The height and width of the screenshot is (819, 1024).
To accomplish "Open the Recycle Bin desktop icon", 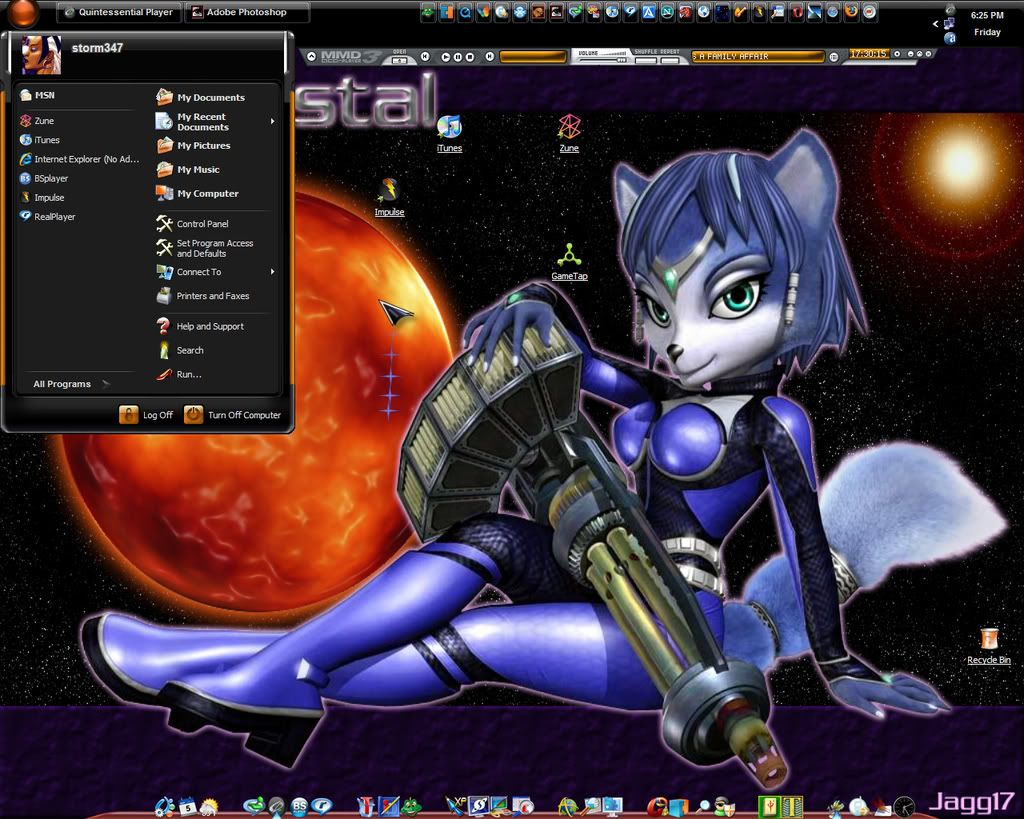I will click(x=989, y=646).
